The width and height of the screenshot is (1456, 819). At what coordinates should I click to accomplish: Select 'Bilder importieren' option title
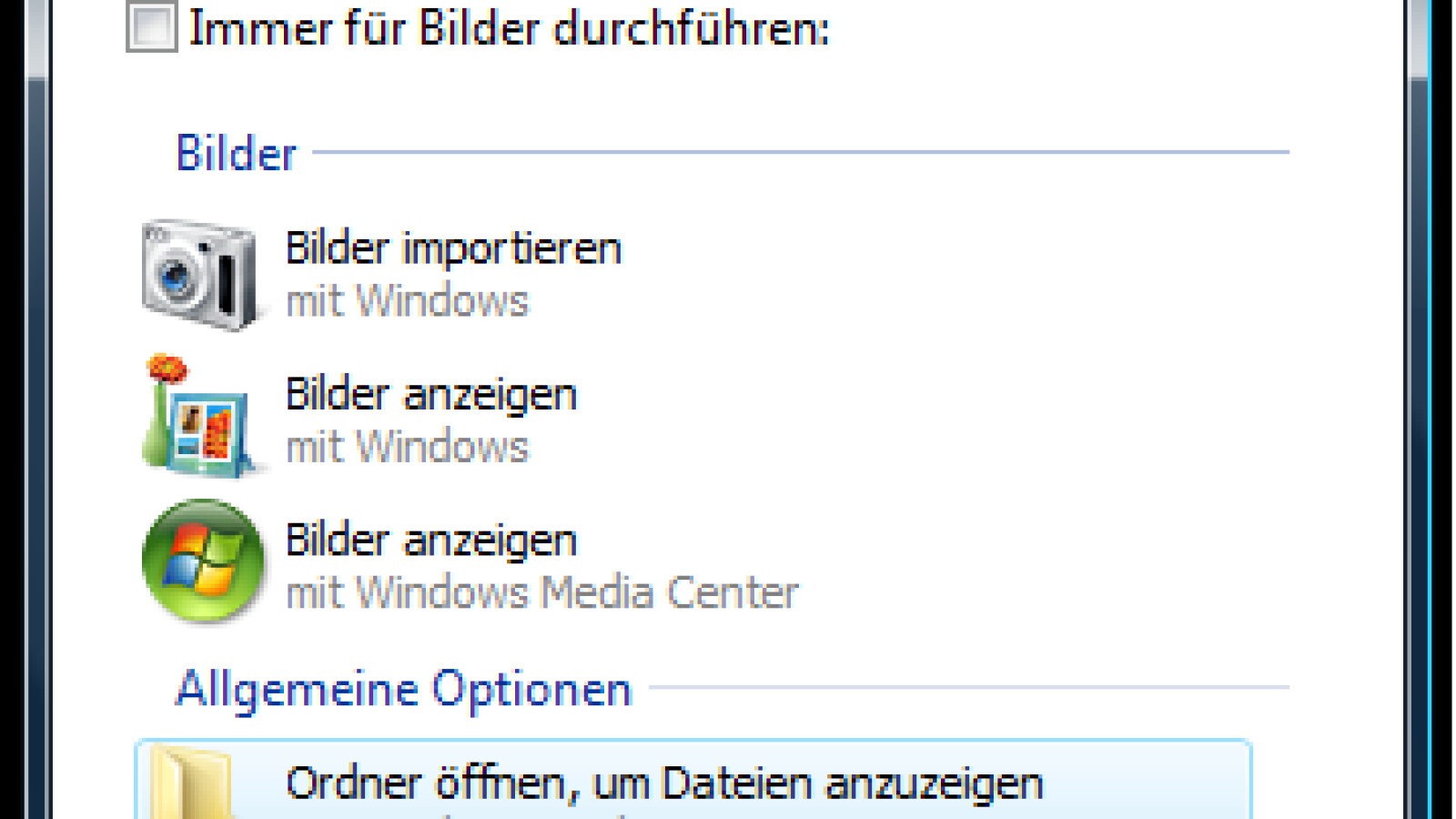tap(453, 248)
